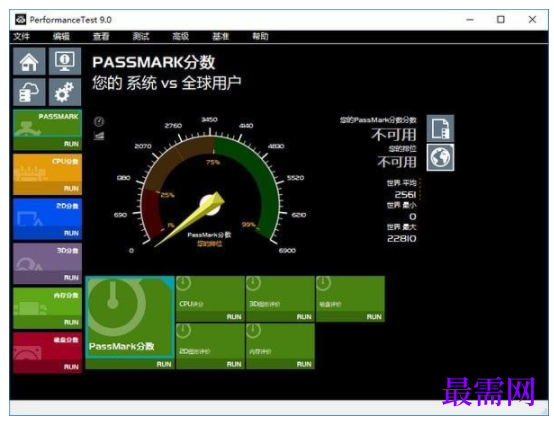The width and height of the screenshot is (554, 423).
Task: Click the document baseline icon beside score
Action: (440, 128)
